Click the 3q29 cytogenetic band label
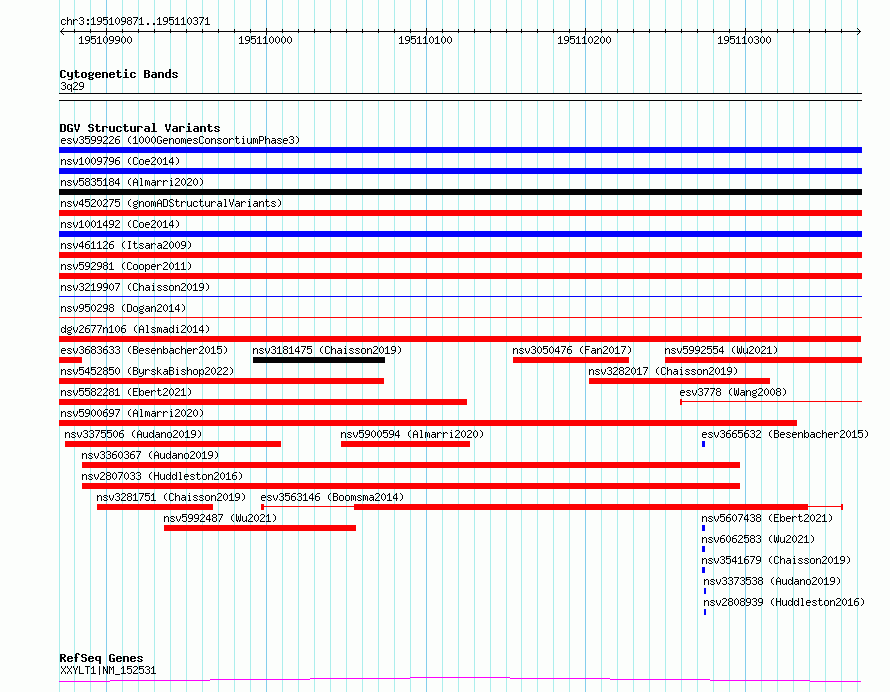The width and height of the screenshot is (890, 692). click(72, 86)
